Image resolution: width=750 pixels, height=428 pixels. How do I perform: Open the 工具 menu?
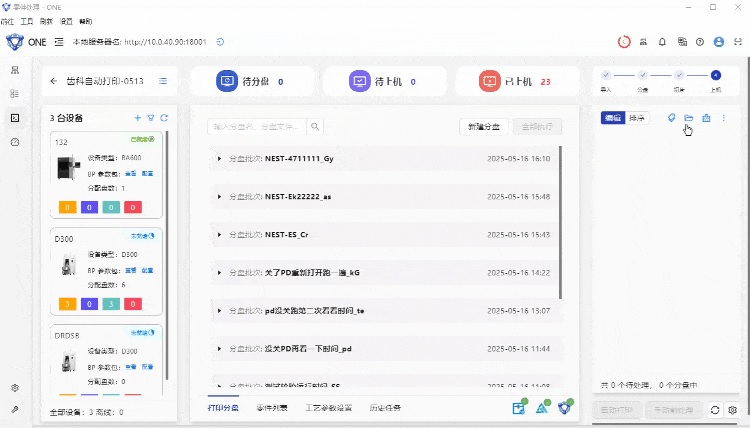[27, 21]
